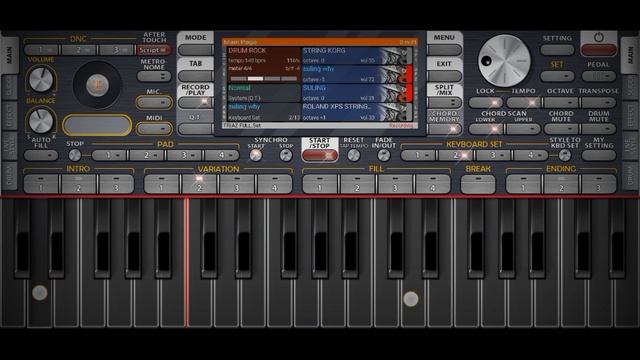Click the Reset / Tap Tempo button
640x360 pixels.
[353, 155]
